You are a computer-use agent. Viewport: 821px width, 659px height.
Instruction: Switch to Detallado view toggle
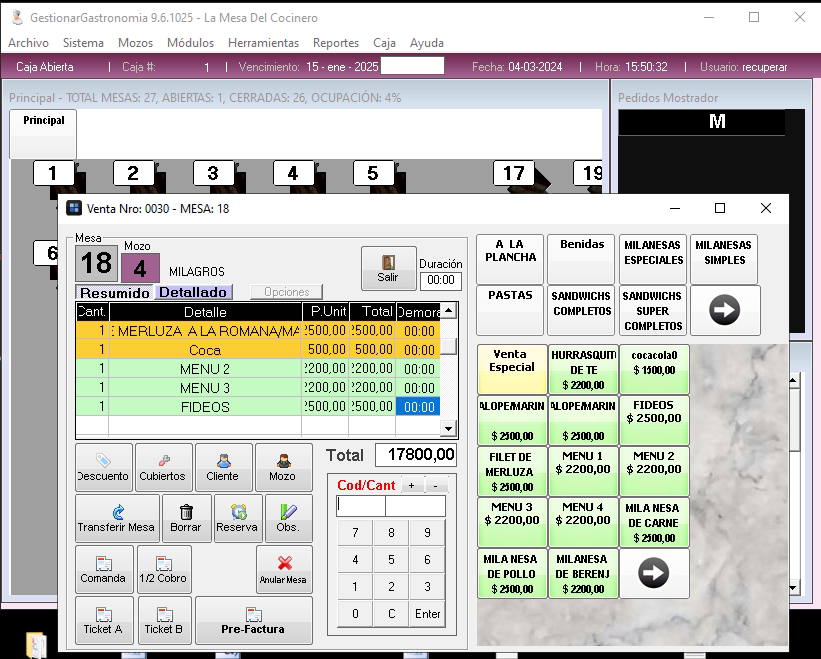tap(192, 293)
